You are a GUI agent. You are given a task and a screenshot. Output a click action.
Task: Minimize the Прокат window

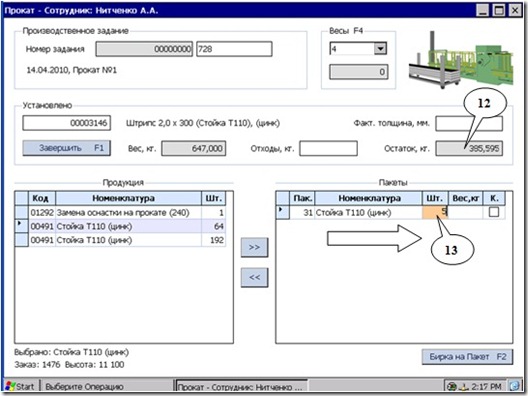pyautogui.click(x=483, y=10)
